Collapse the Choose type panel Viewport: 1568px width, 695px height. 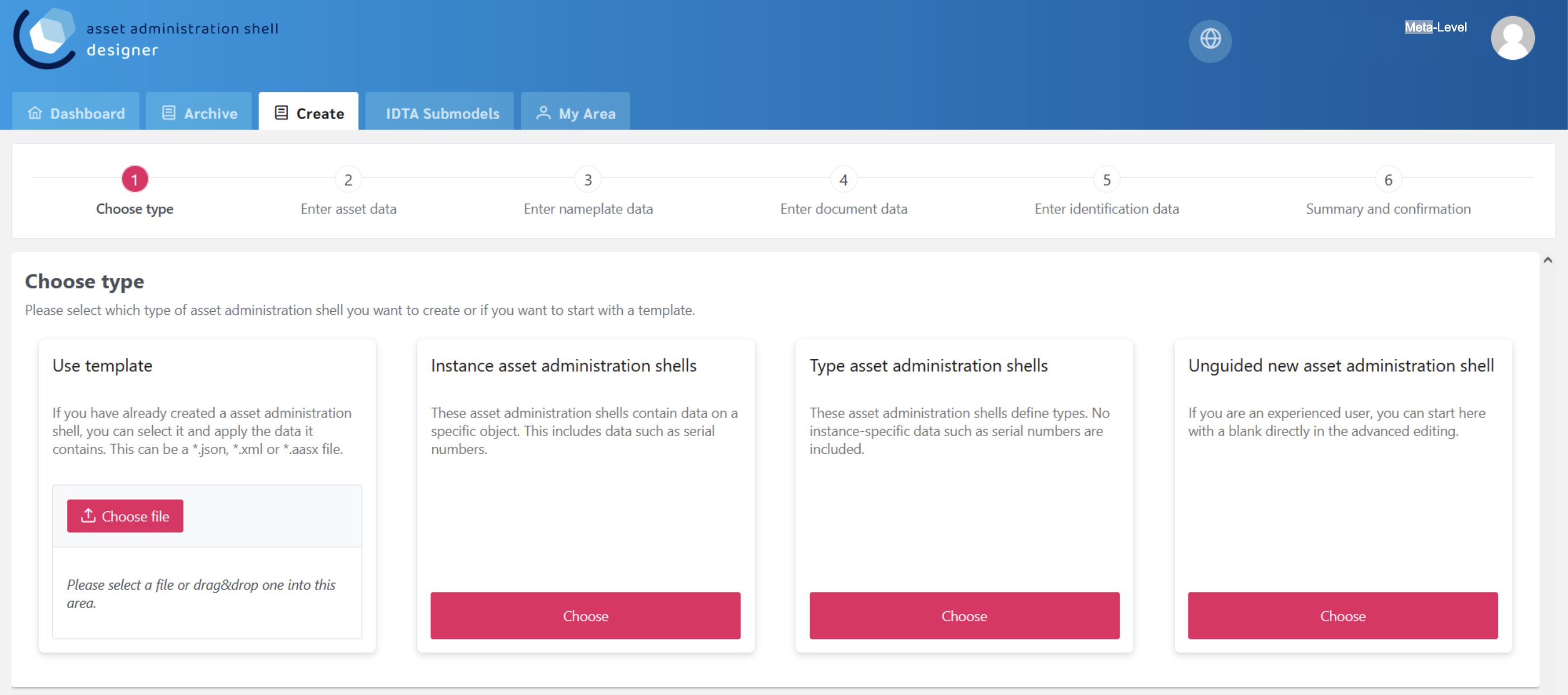tap(1547, 259)
